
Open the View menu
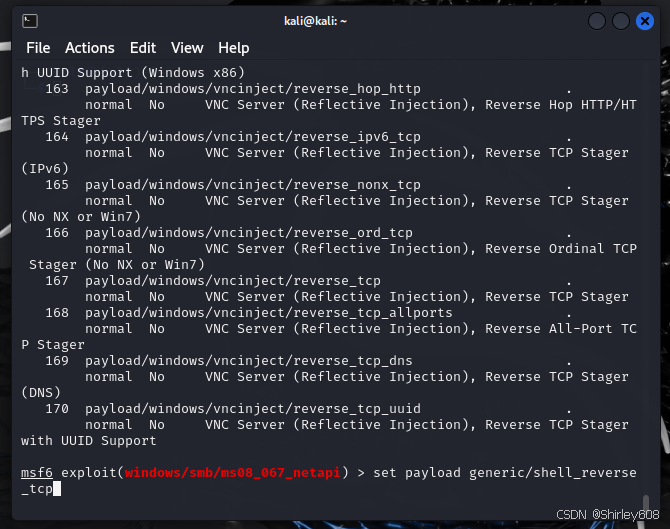click(187, 48)
